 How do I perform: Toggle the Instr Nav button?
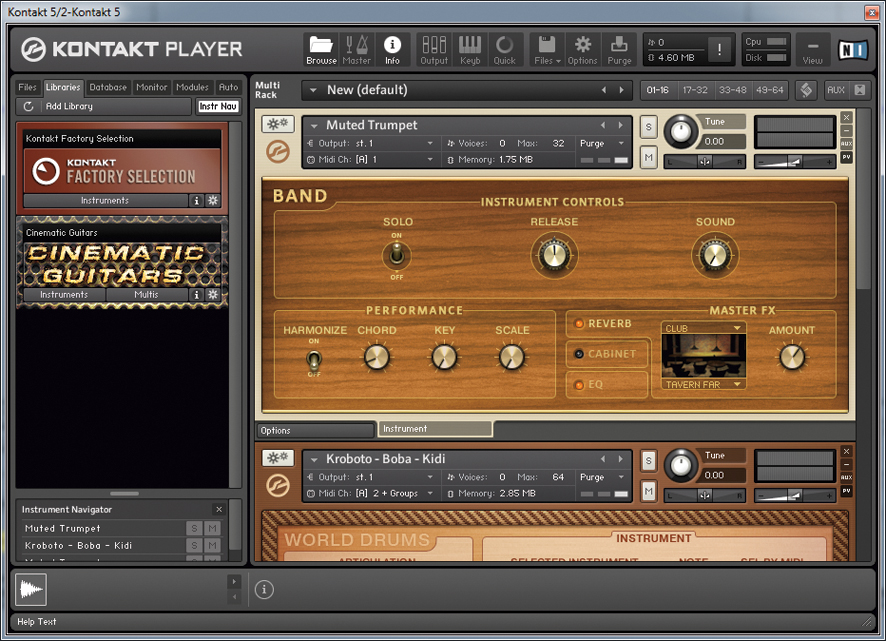218,106
